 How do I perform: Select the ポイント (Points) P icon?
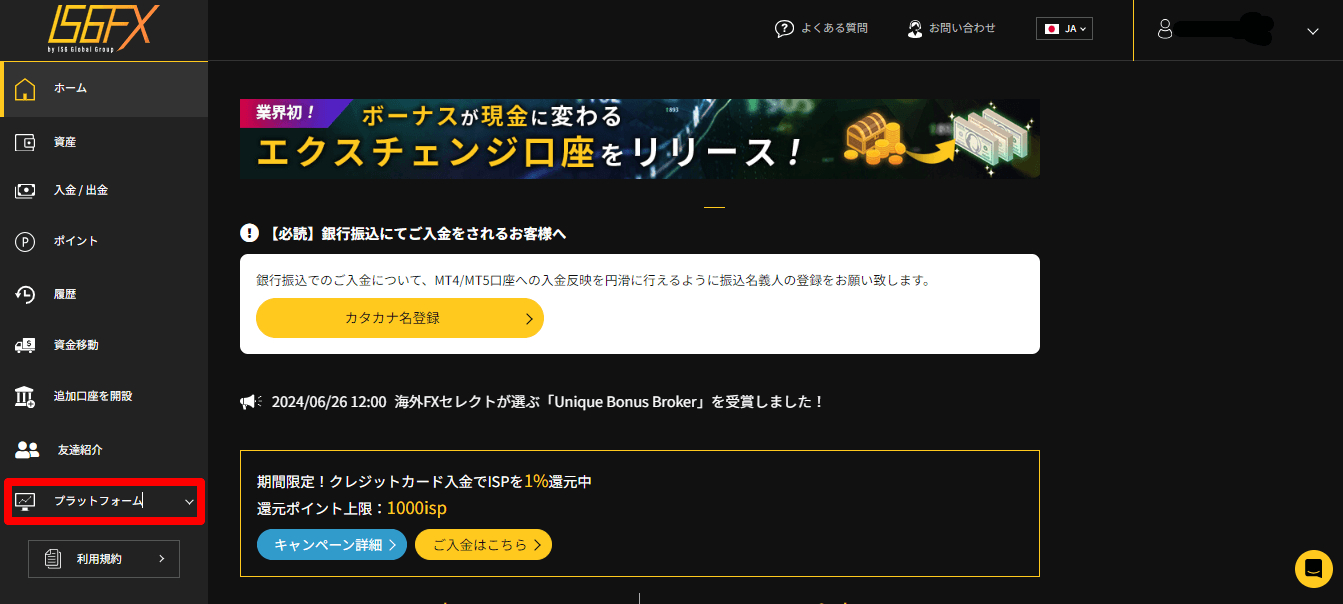(x=25, y=241)
